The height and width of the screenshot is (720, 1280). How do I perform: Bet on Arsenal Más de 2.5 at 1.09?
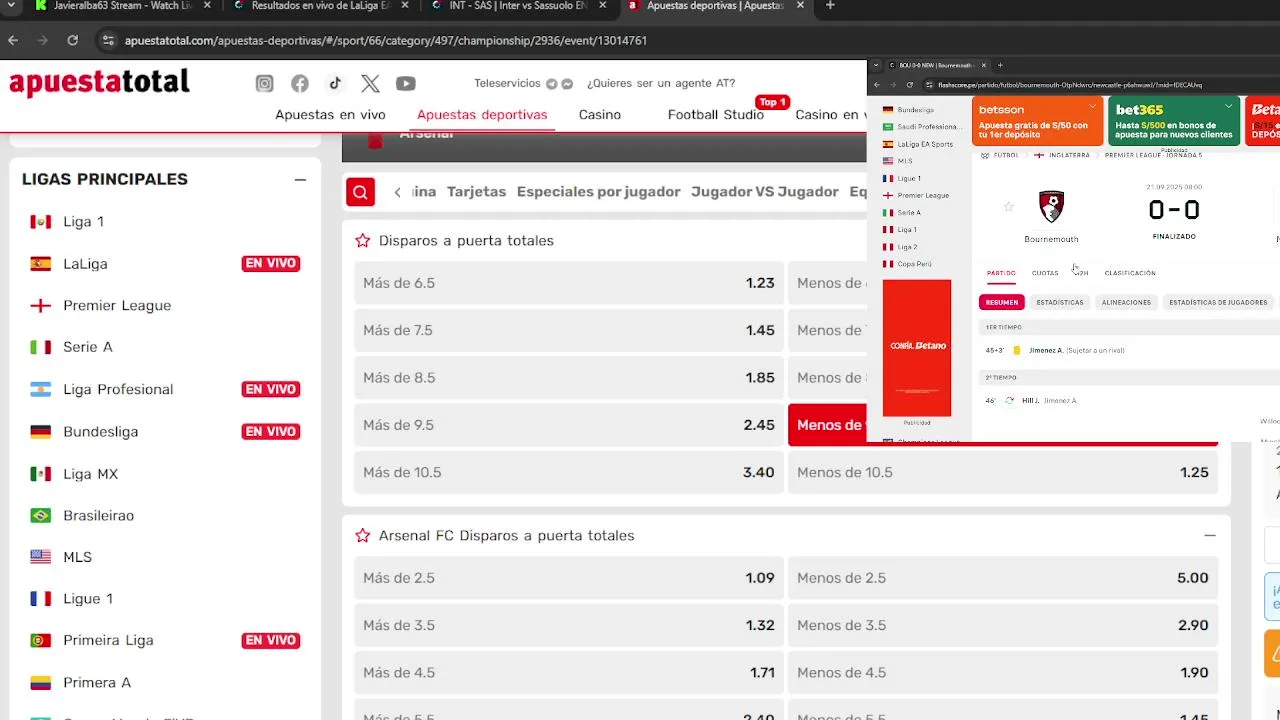click(569, 578)
